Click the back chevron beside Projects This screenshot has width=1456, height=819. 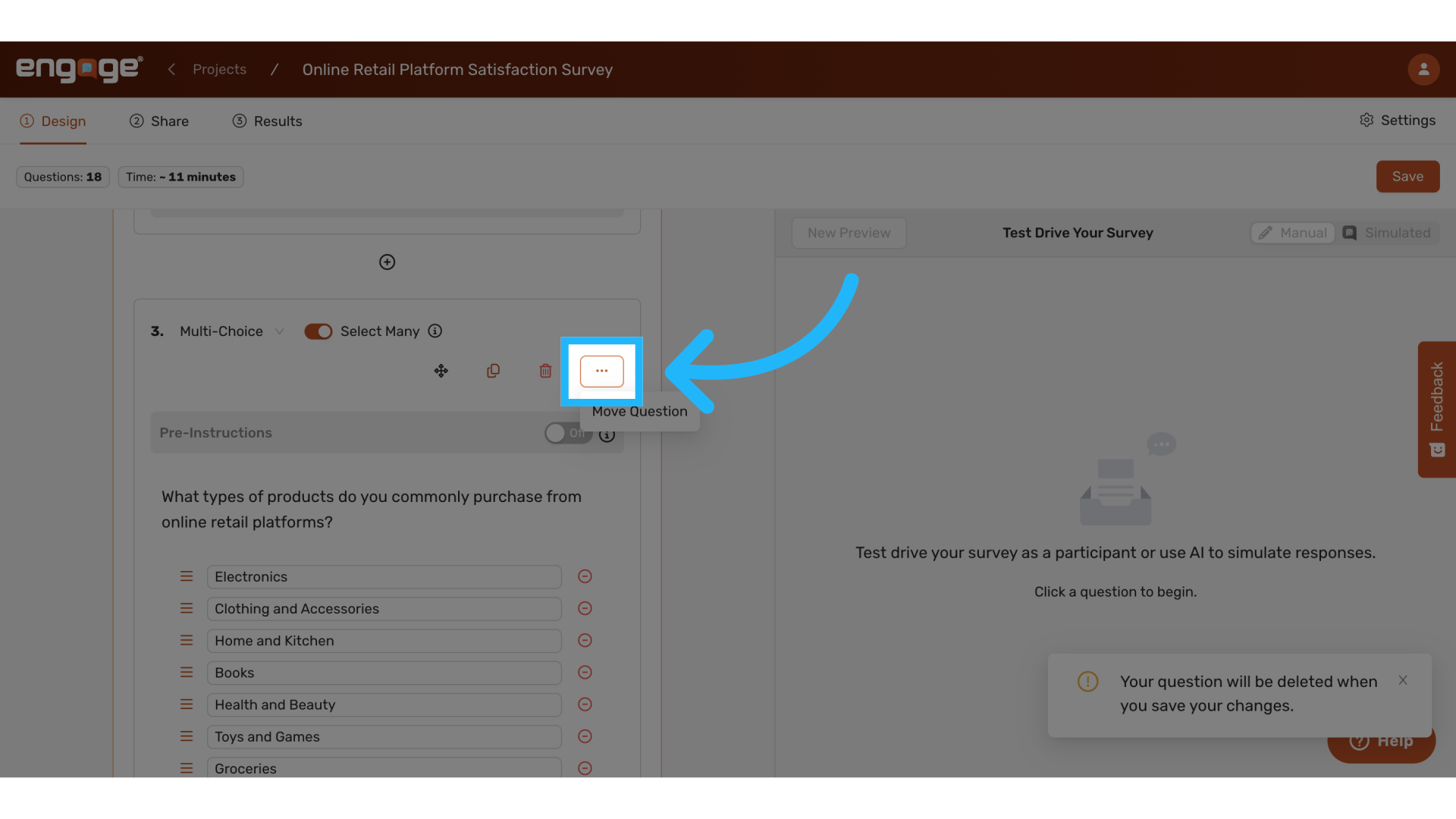tap(171, 69)
